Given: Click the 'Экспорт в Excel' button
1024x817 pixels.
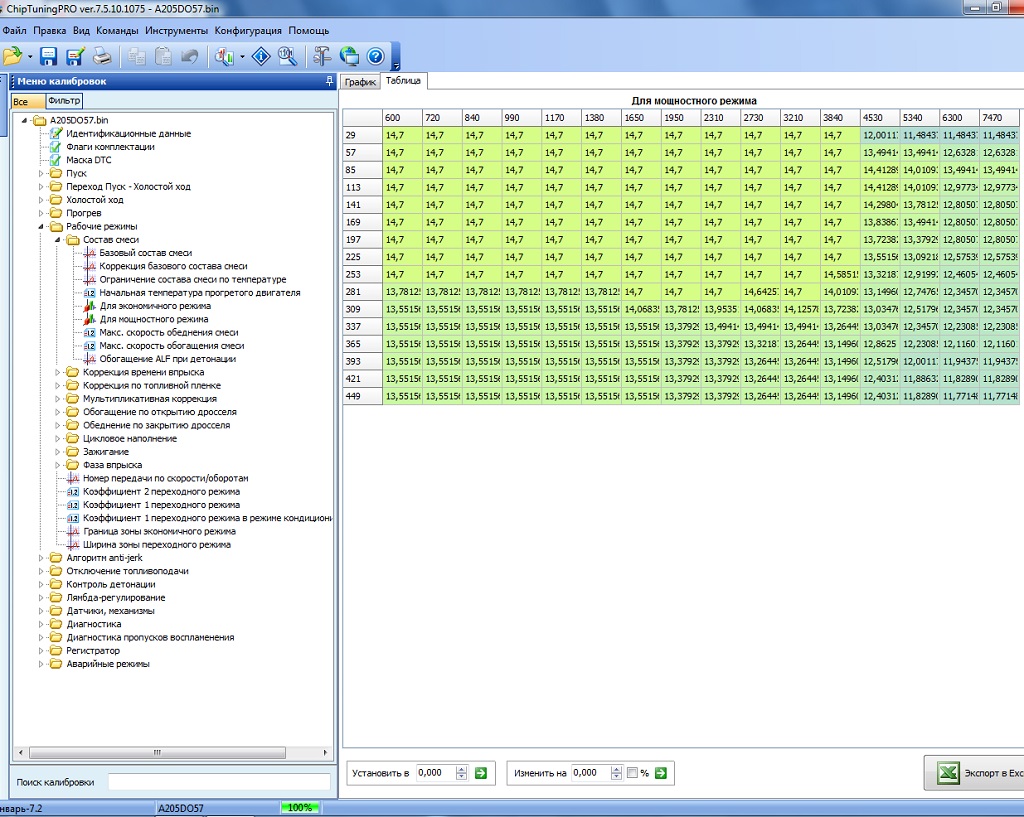Looking at the screenshot, I should 975,773.
